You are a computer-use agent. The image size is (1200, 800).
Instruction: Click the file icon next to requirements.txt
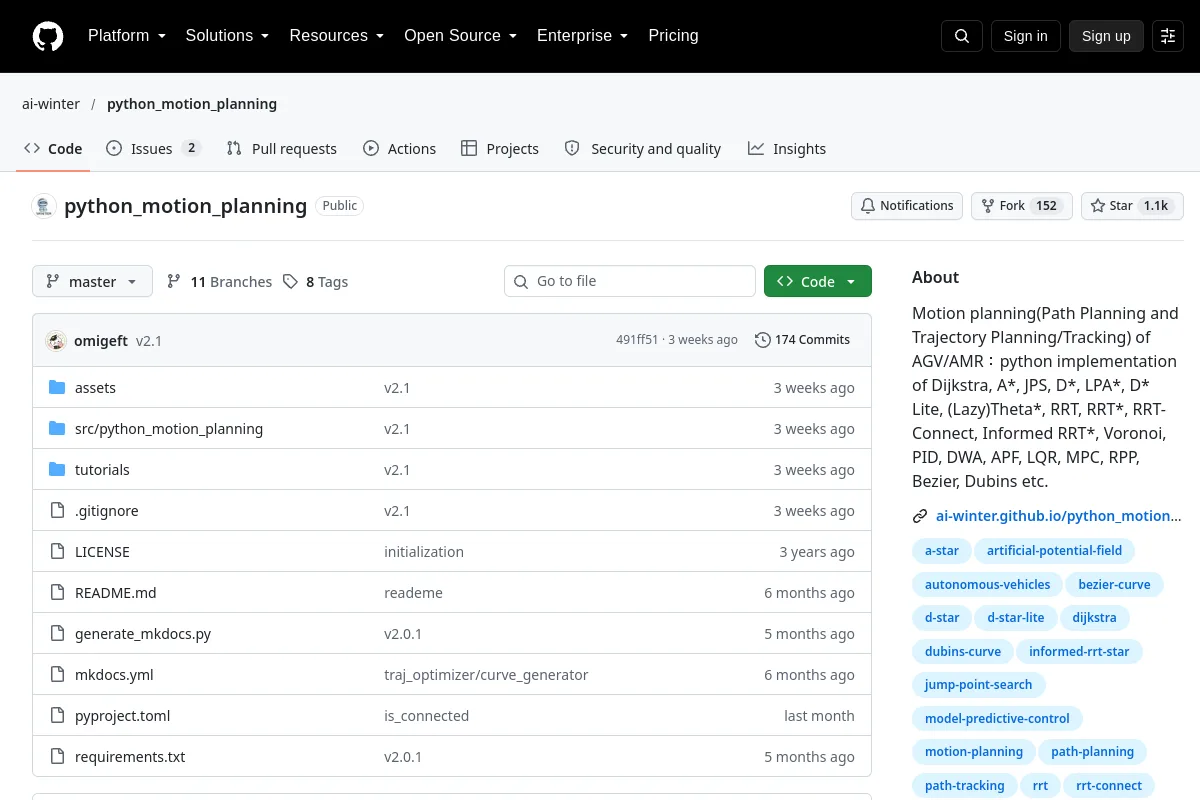point(57,757)
